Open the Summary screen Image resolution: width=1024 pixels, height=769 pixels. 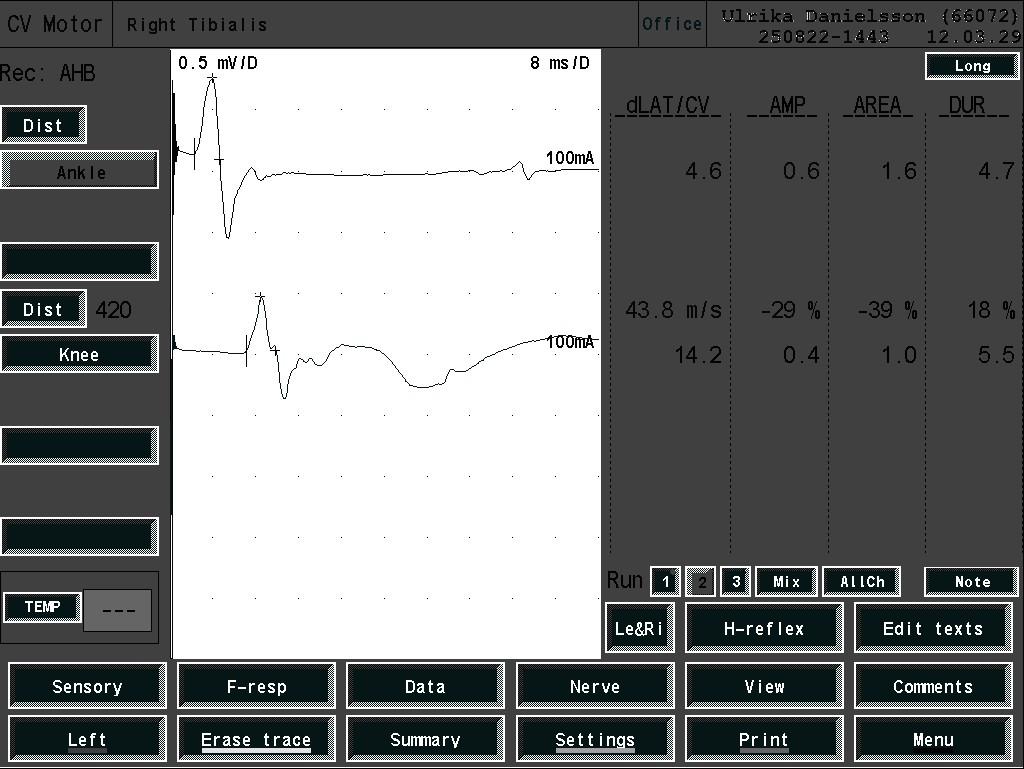(x=425, y=739)
